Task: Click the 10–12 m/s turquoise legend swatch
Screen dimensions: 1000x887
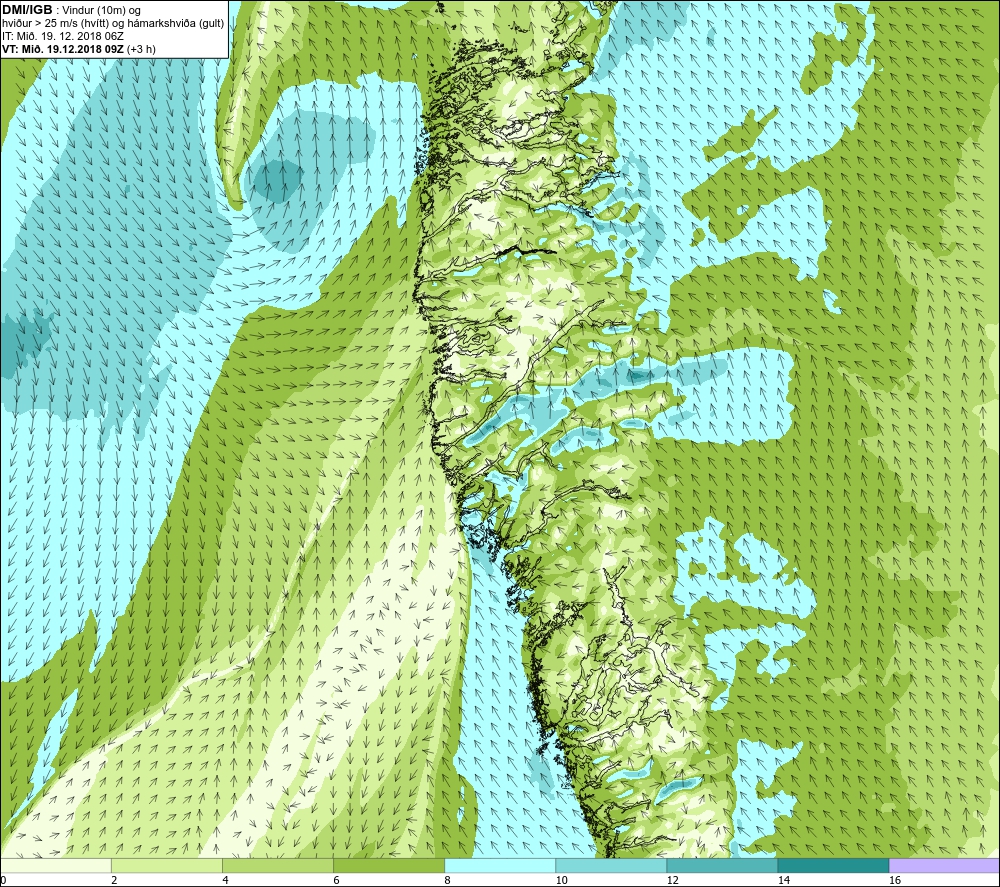Action: click(610, 866)
